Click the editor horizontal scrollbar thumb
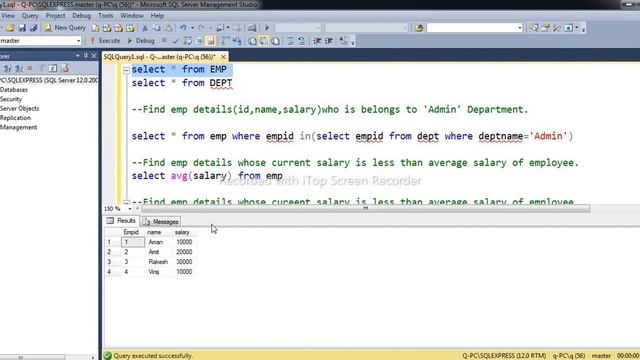Viewport: 640px width, 360px height. tap(365, 209)
